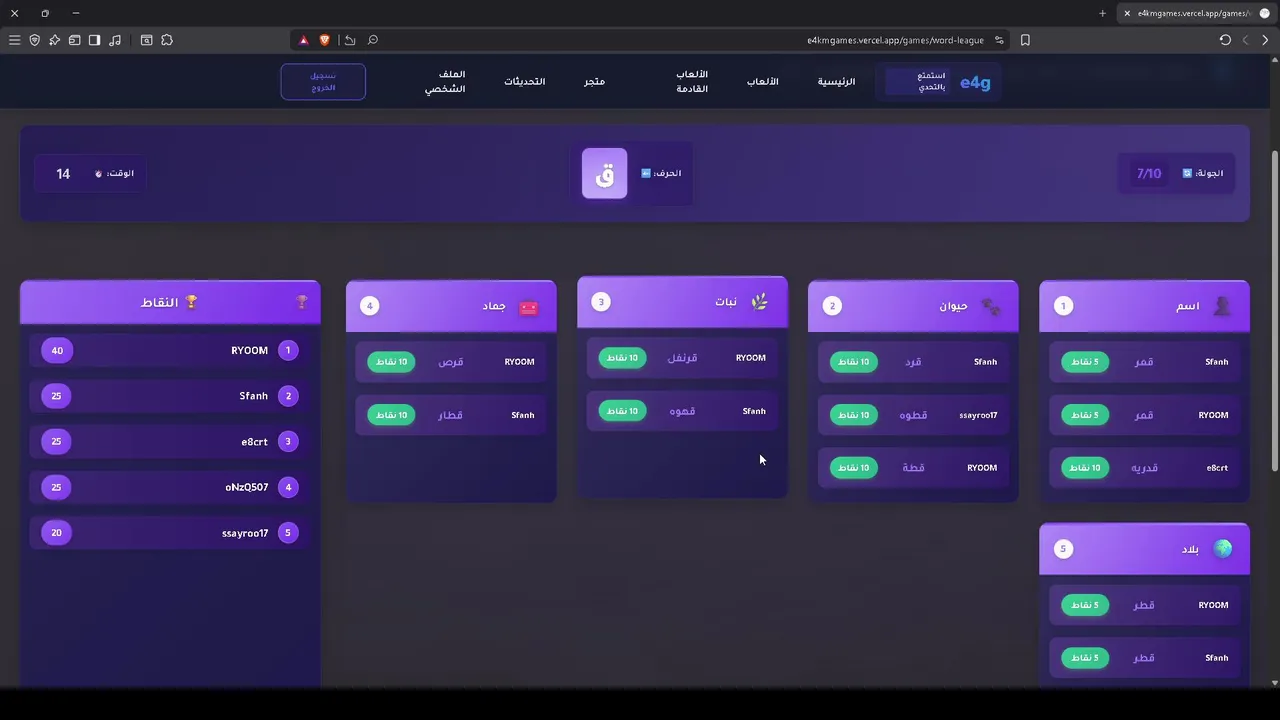This screenshot has height=720, width=1280.
Task: Open الألعاب القادمة upcoming games
Action: point(692,82)
